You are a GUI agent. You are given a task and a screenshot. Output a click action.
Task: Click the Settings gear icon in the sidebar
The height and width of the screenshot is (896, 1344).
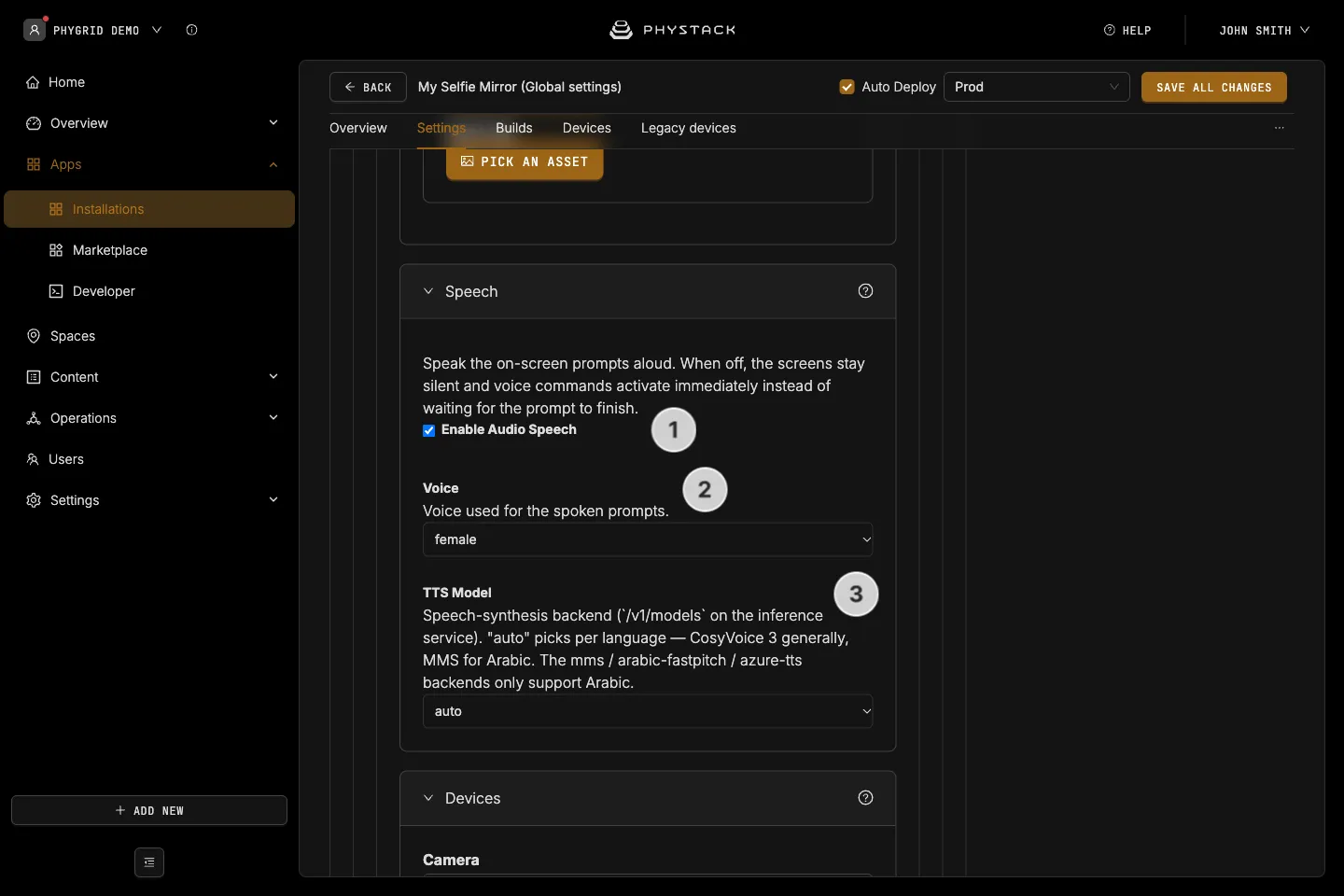point(34,500)
